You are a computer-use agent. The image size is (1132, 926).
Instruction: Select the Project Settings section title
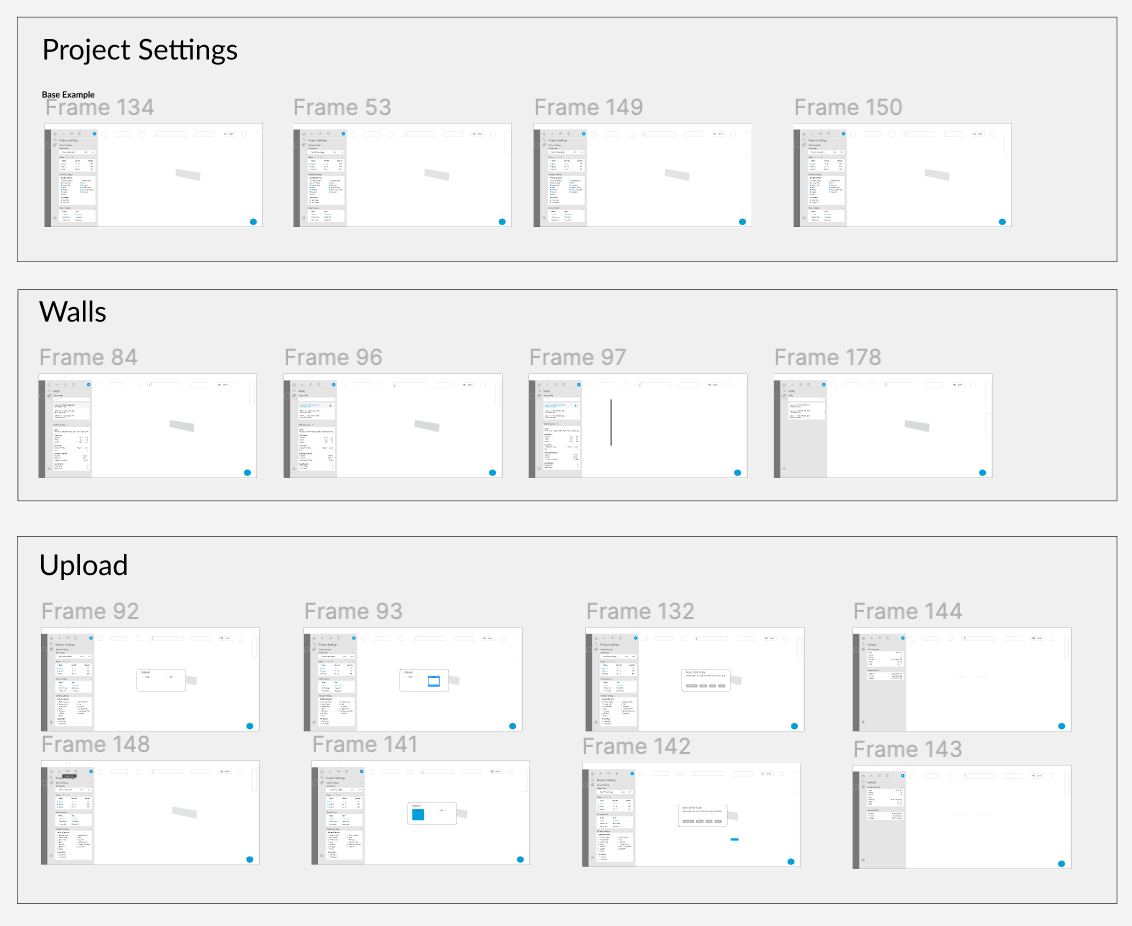pos(140,50)
